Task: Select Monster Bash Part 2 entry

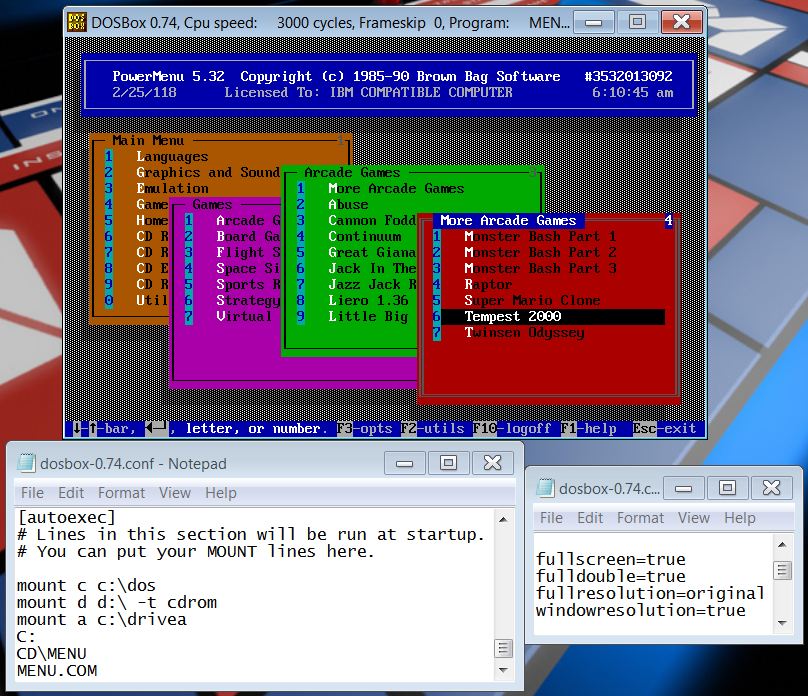Action: (x=540, y=252)
